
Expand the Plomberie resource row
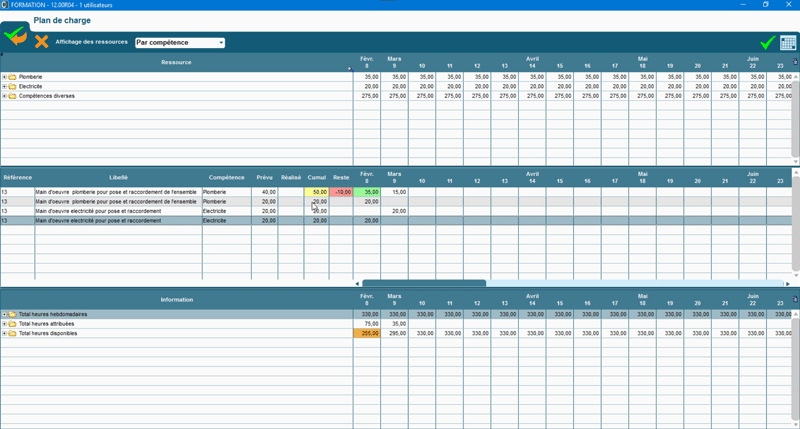pos(4,77)
